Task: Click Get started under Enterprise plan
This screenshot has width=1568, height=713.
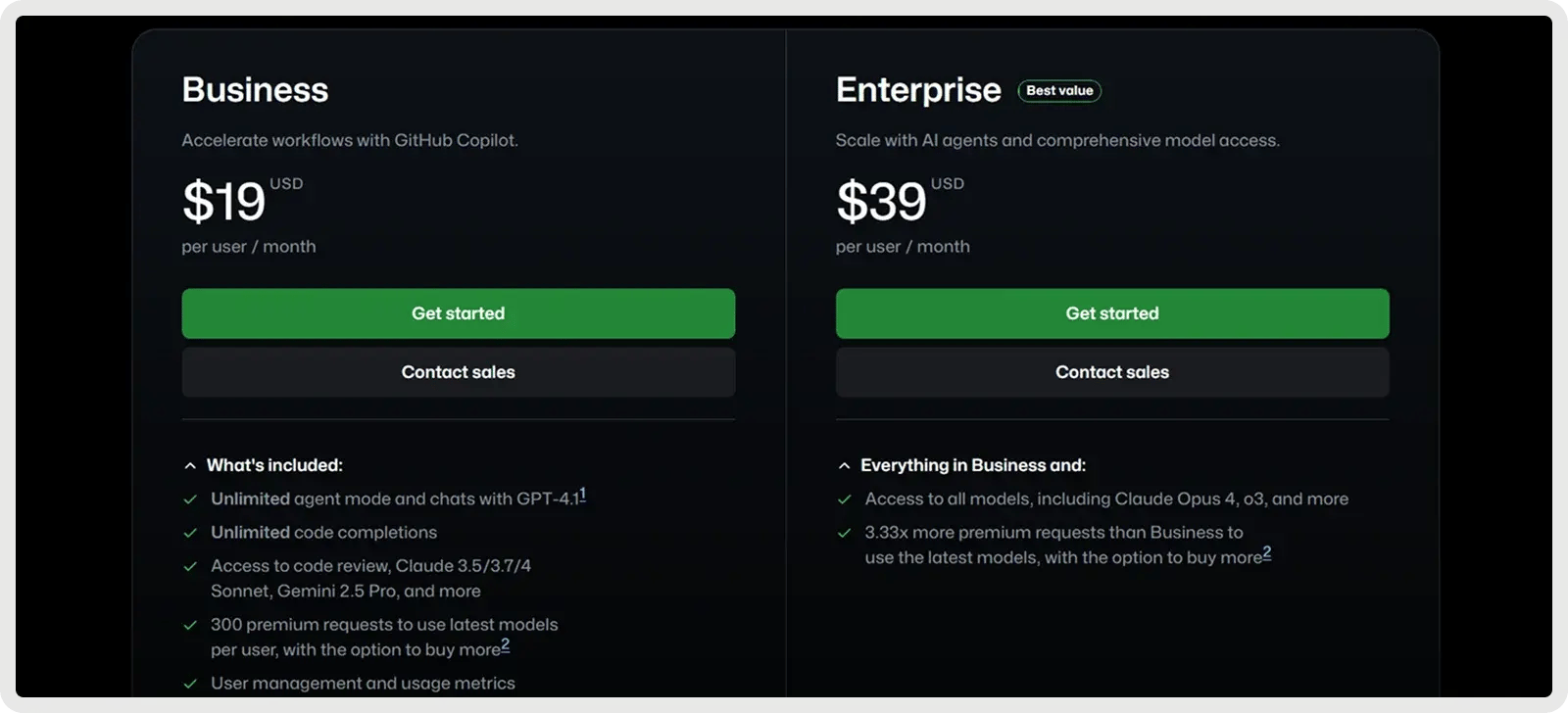Action: [x=1111, y=313]
